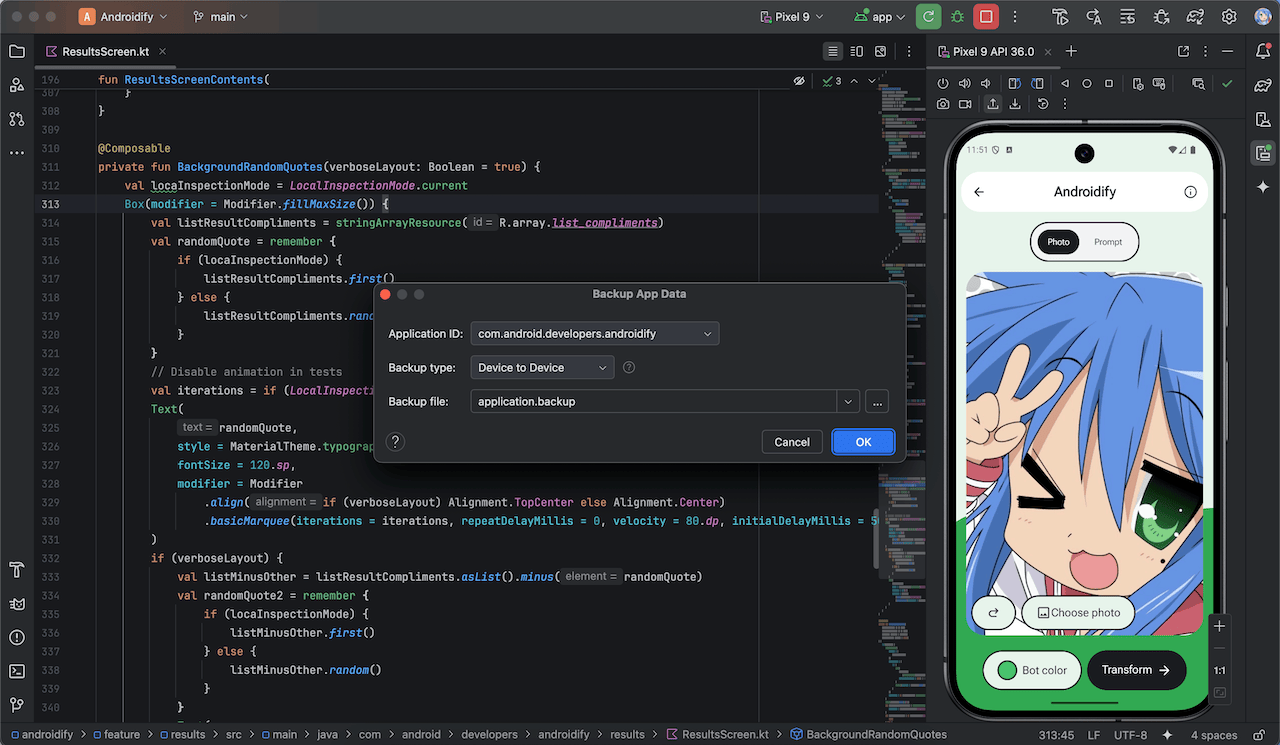Select the Prompt toggle in the emulator app

(x=1108, y=242)
